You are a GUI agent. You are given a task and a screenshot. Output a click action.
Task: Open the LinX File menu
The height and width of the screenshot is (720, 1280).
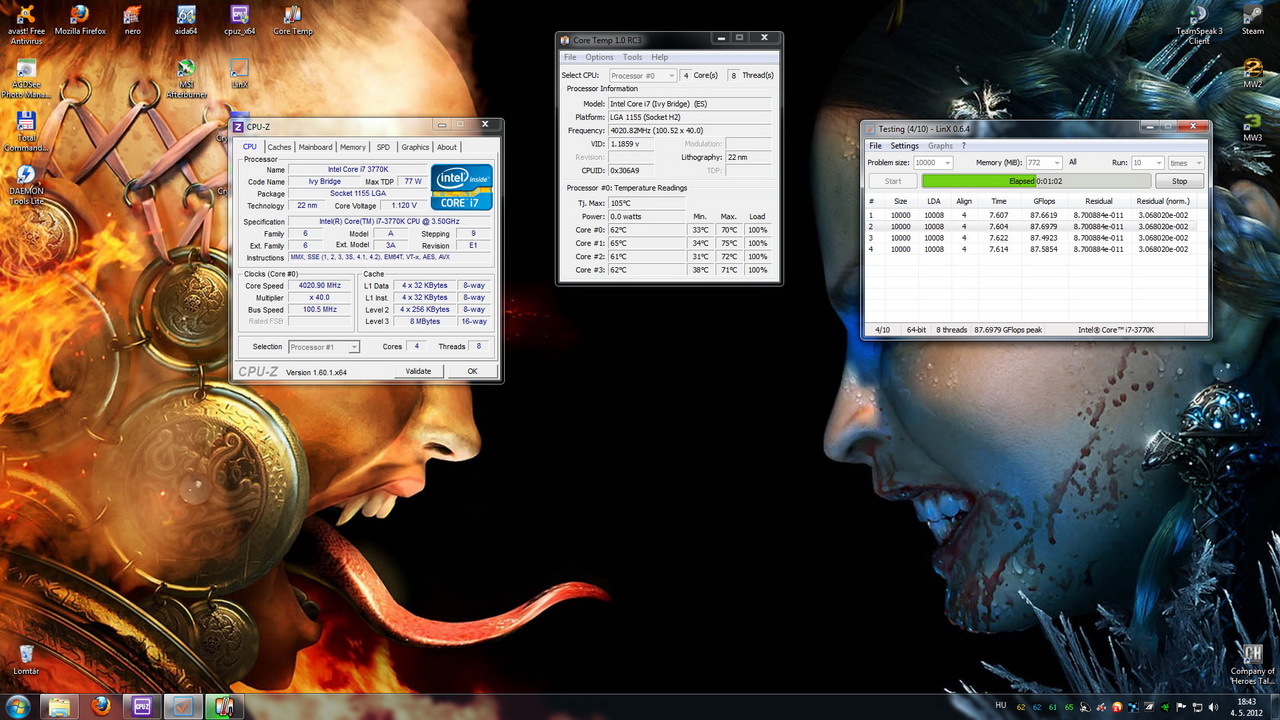(875, 146)
